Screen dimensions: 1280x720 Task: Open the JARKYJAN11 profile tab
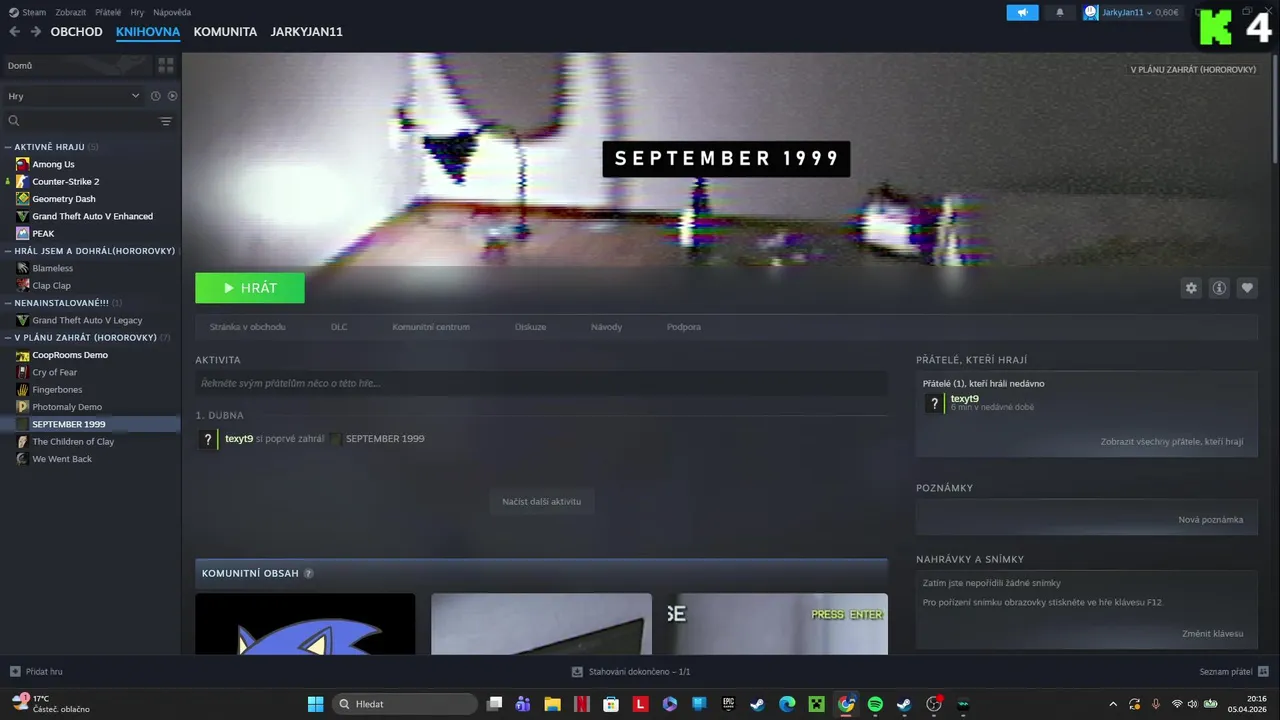point(307,32)
